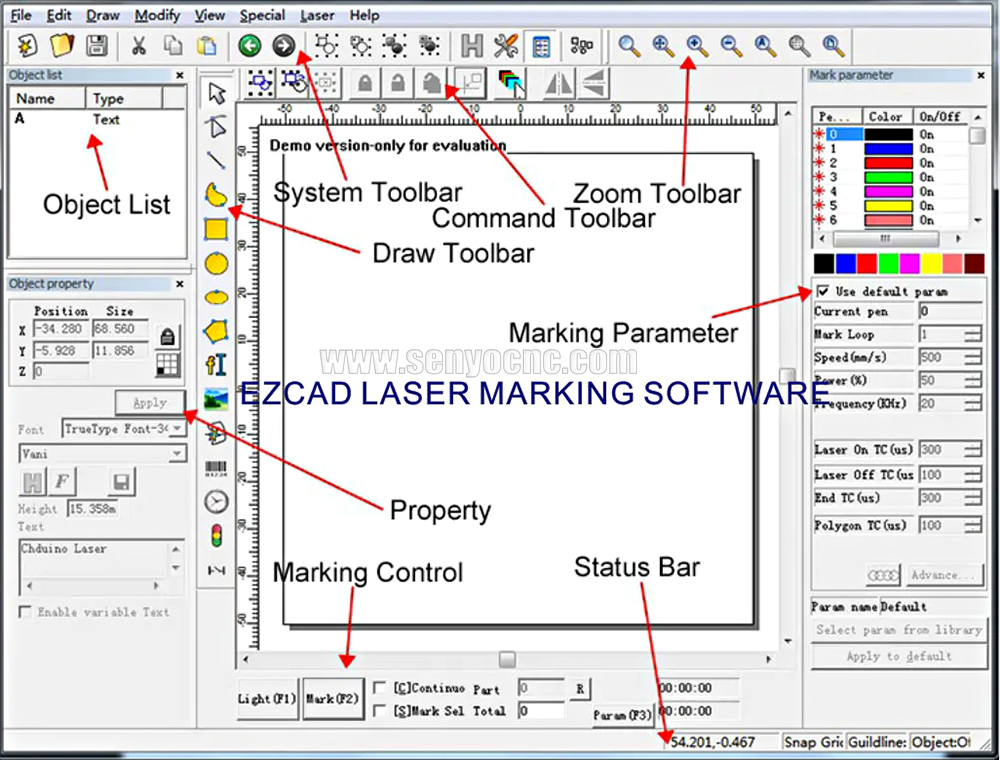Toggle pen 3 On/Off cell
Image resolution: width=1000 pixels, height=760 pixels.
tap(927, 177)
